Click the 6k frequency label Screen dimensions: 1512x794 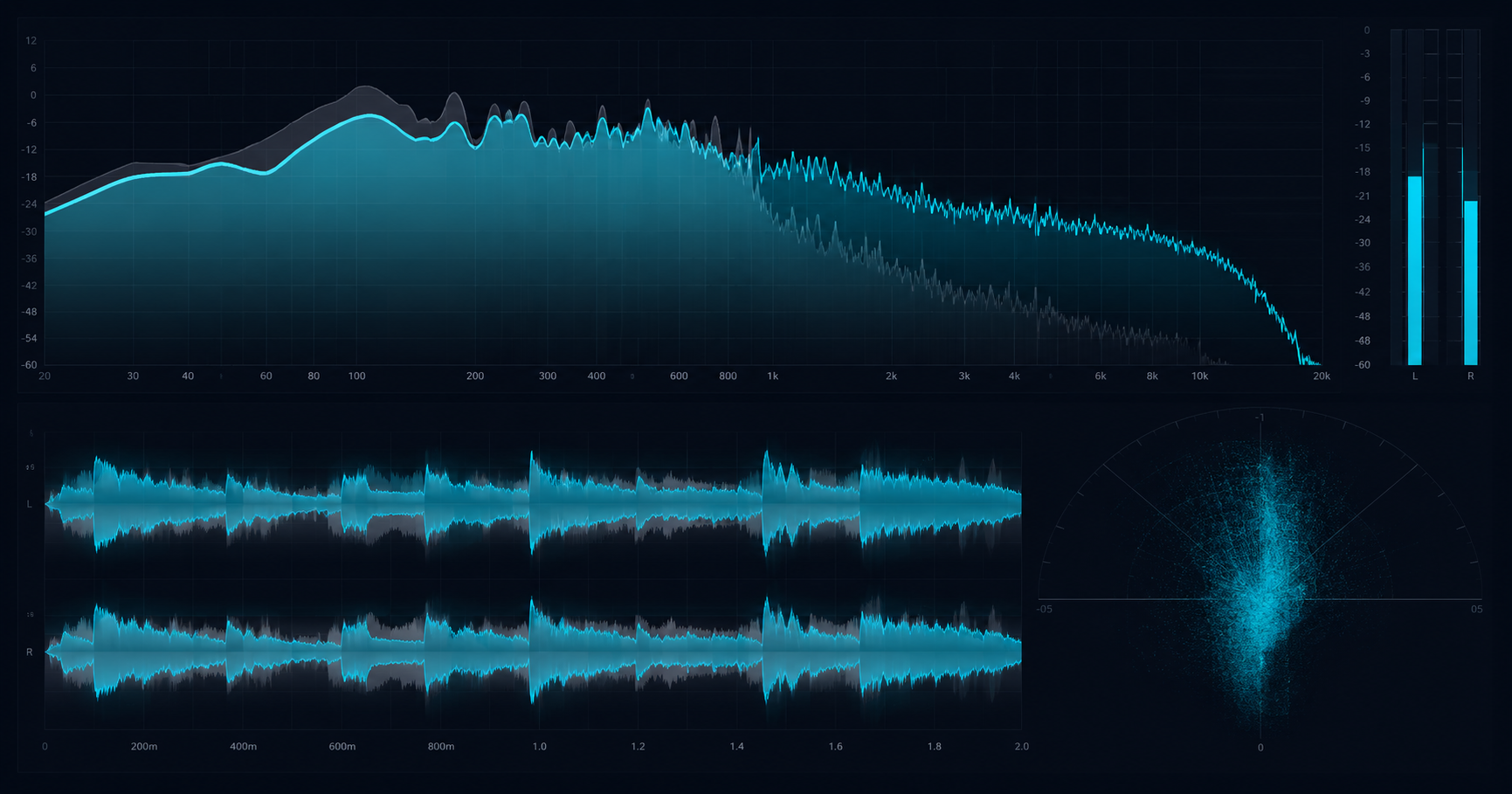(1101, 376)
